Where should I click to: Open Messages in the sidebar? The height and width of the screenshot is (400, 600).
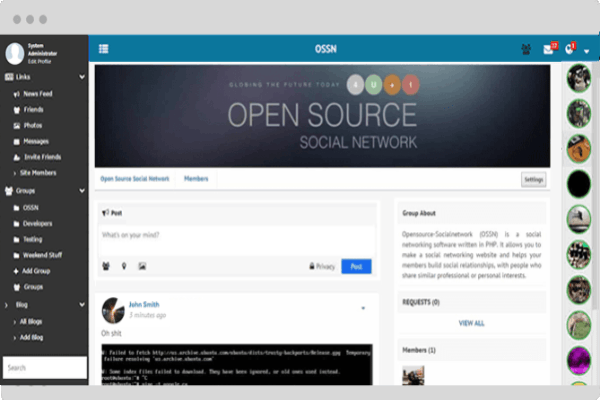[36, 141]
